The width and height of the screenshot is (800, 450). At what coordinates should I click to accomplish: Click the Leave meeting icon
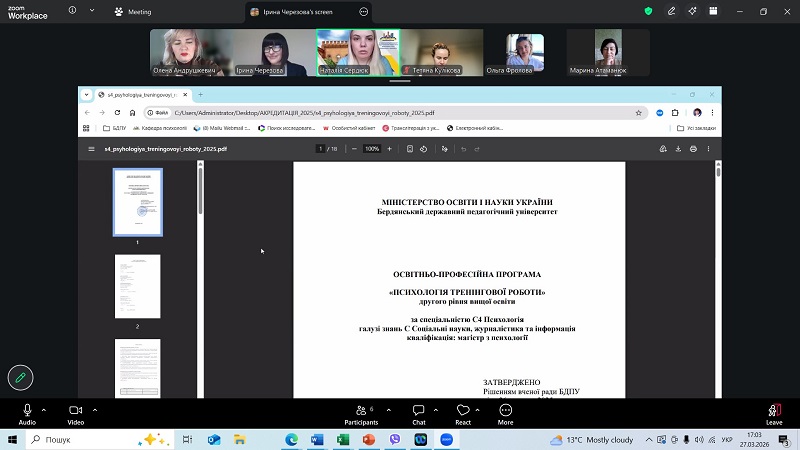773,410
